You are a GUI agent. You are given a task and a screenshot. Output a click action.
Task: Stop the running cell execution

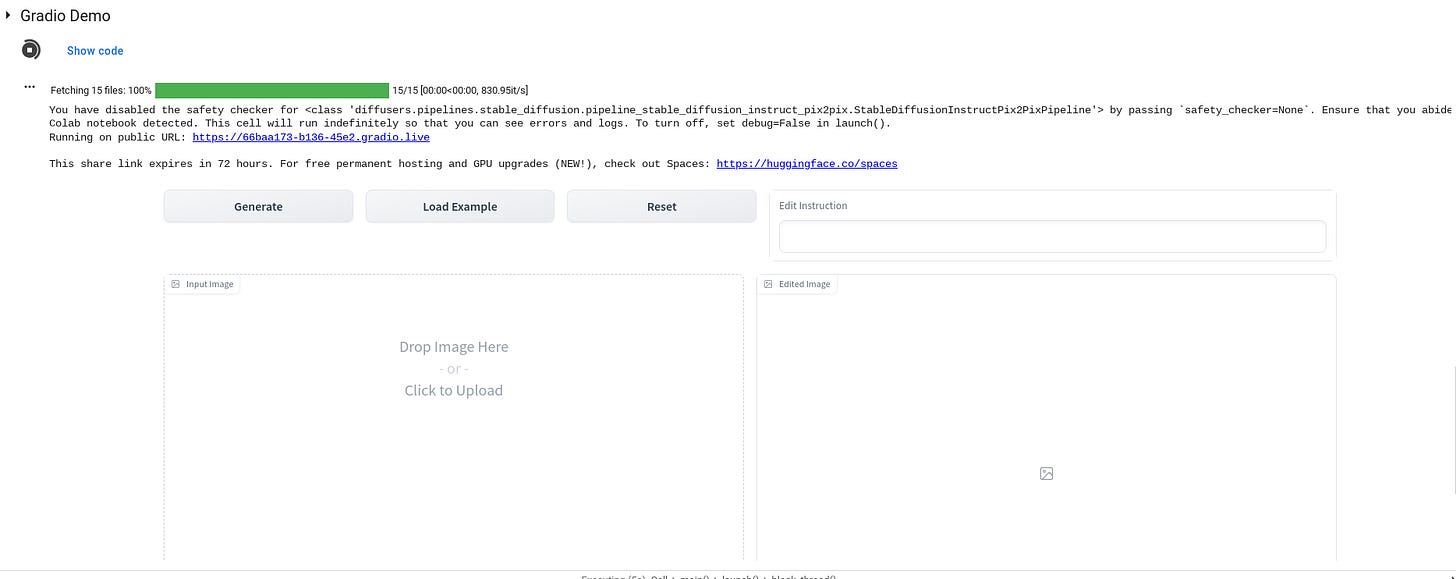click(x=31, y=50)
